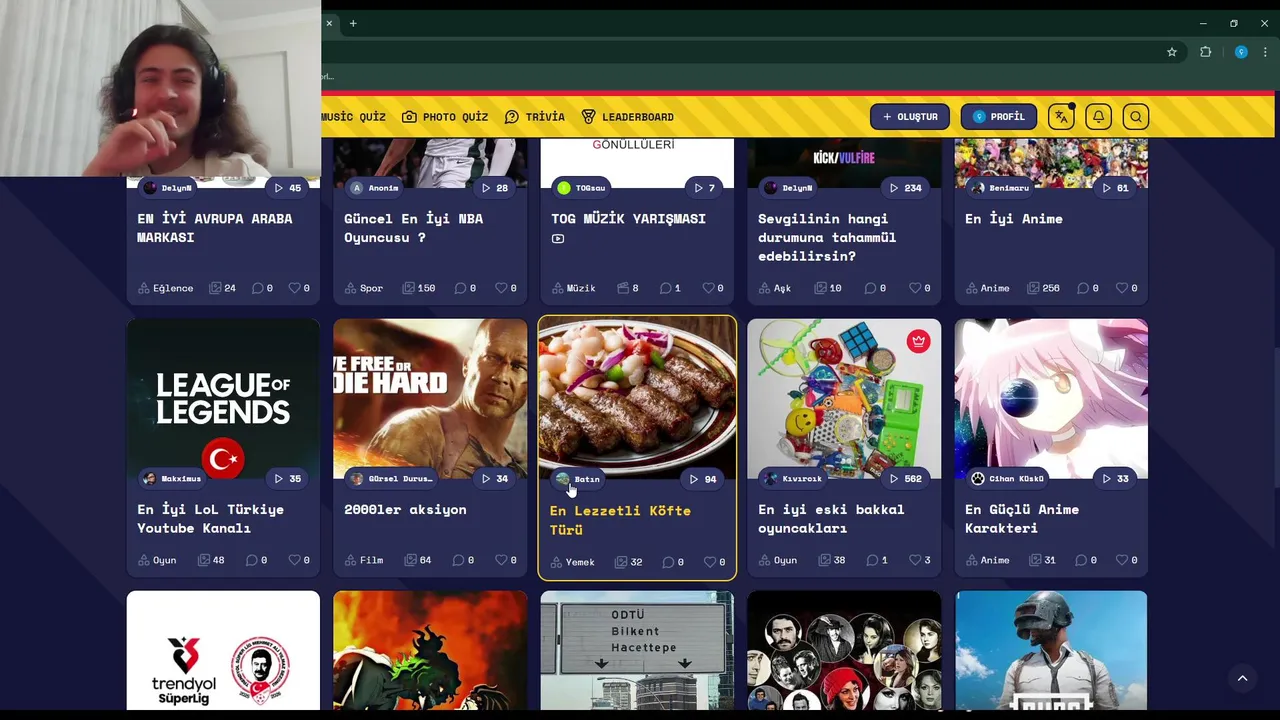Open 'En İyi LoL Türkiye Youtube Kanalı' title
1280x720 pixels.
210,518
